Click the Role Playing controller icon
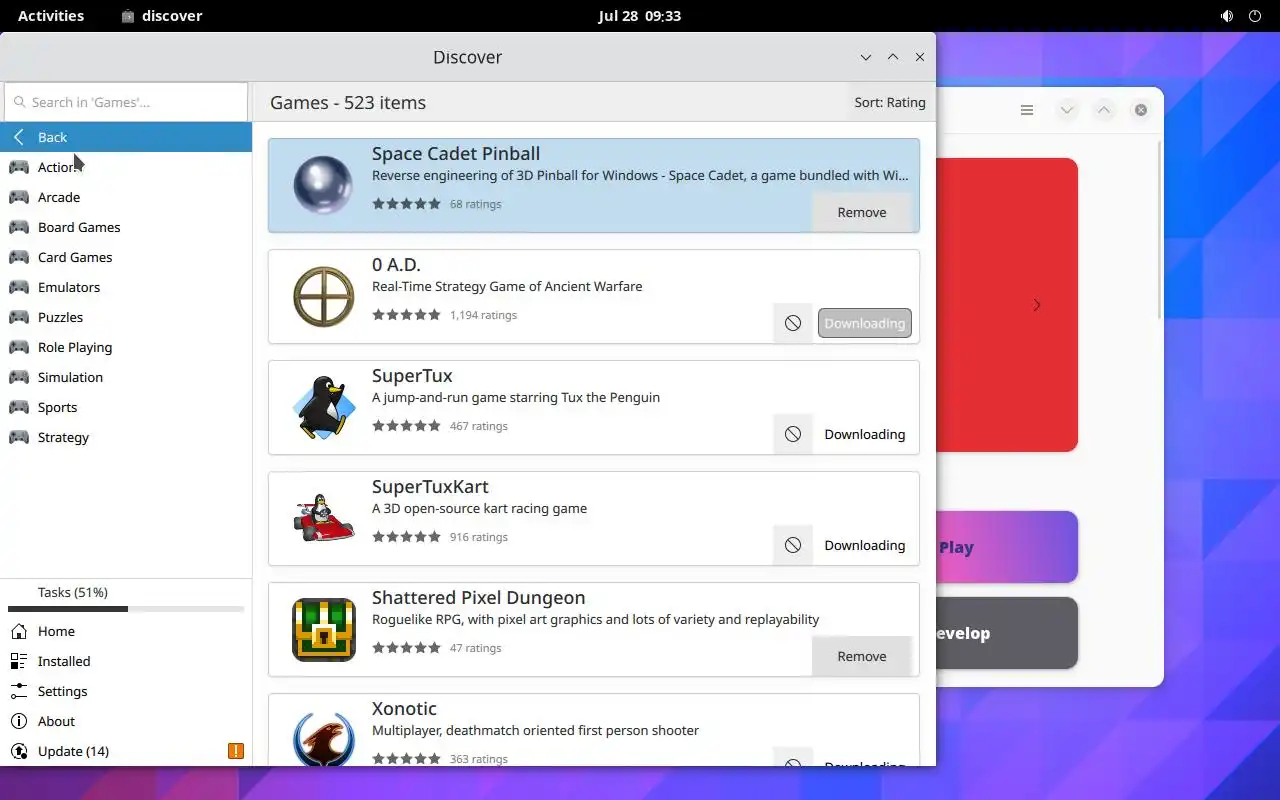 [x=19, y=347]
